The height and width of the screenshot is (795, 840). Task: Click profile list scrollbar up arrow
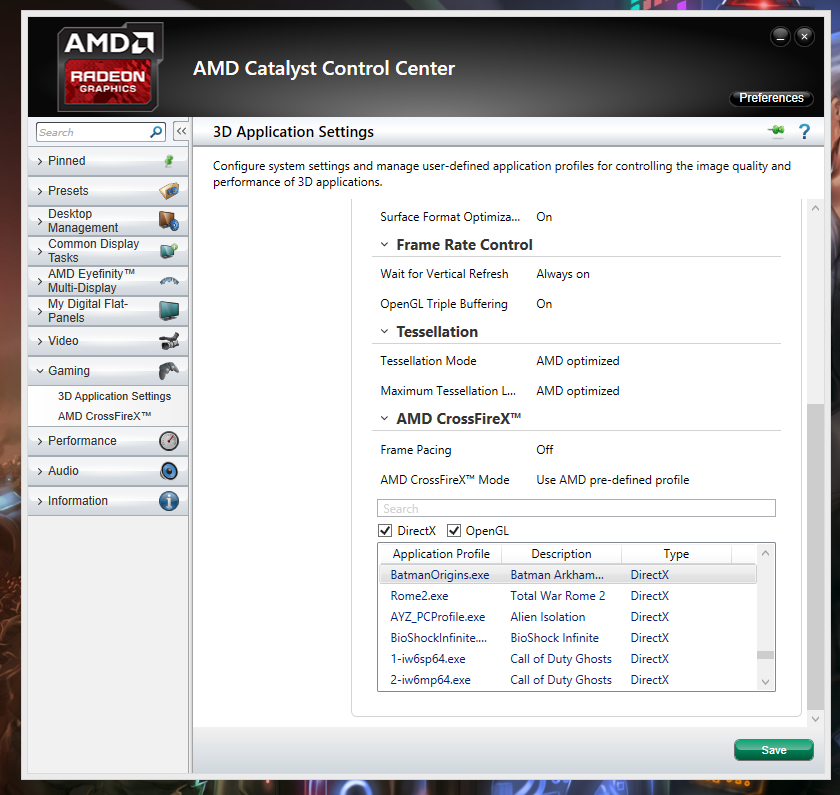click(x=765, y=553)
